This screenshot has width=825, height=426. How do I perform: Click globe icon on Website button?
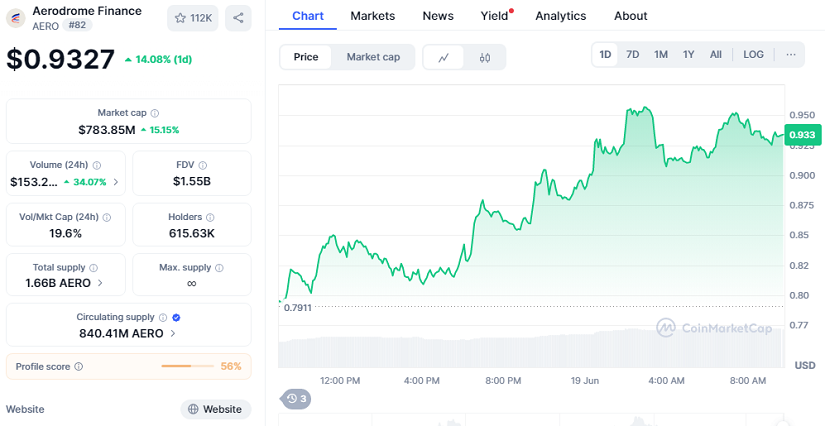coord(193,409)
